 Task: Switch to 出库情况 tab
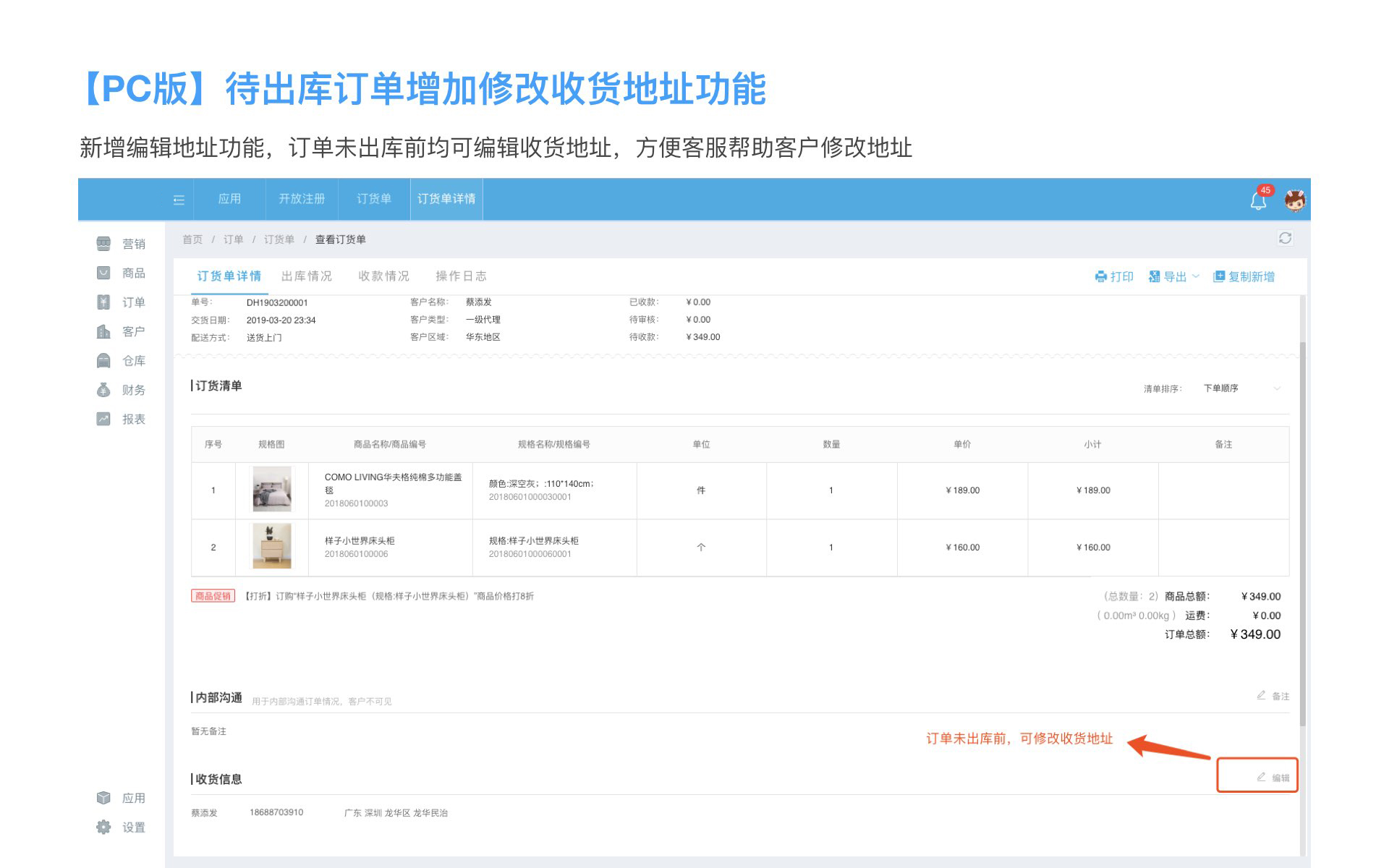click(x=306, y=276)
